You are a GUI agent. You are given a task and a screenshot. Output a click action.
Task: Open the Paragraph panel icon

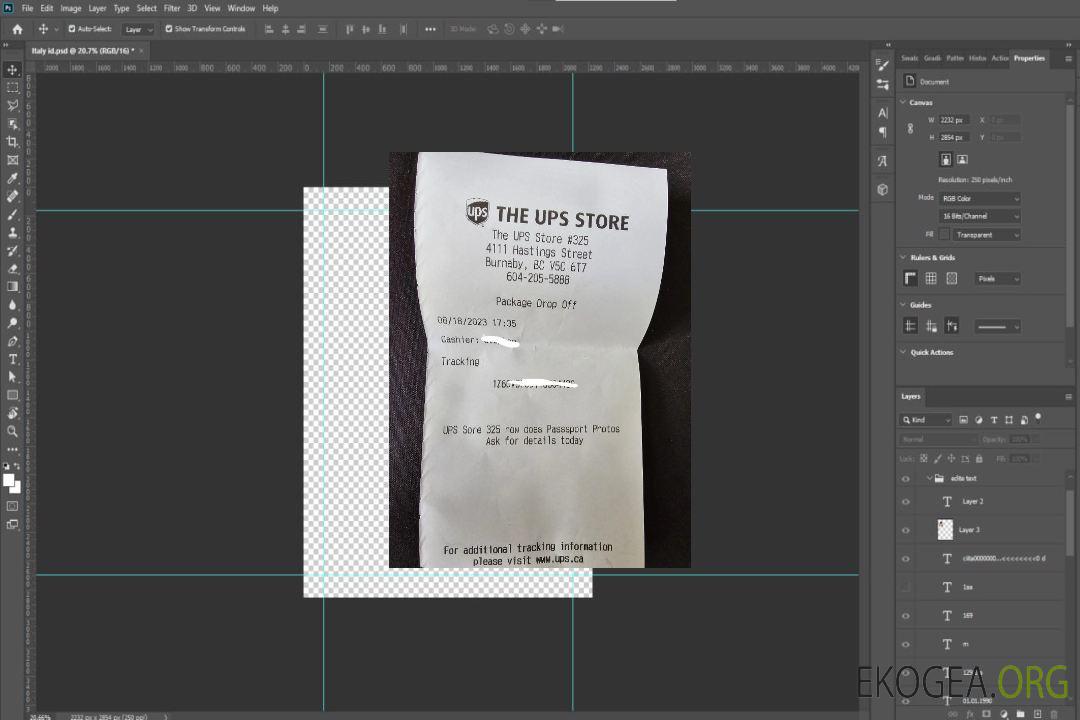pos(883,132)
